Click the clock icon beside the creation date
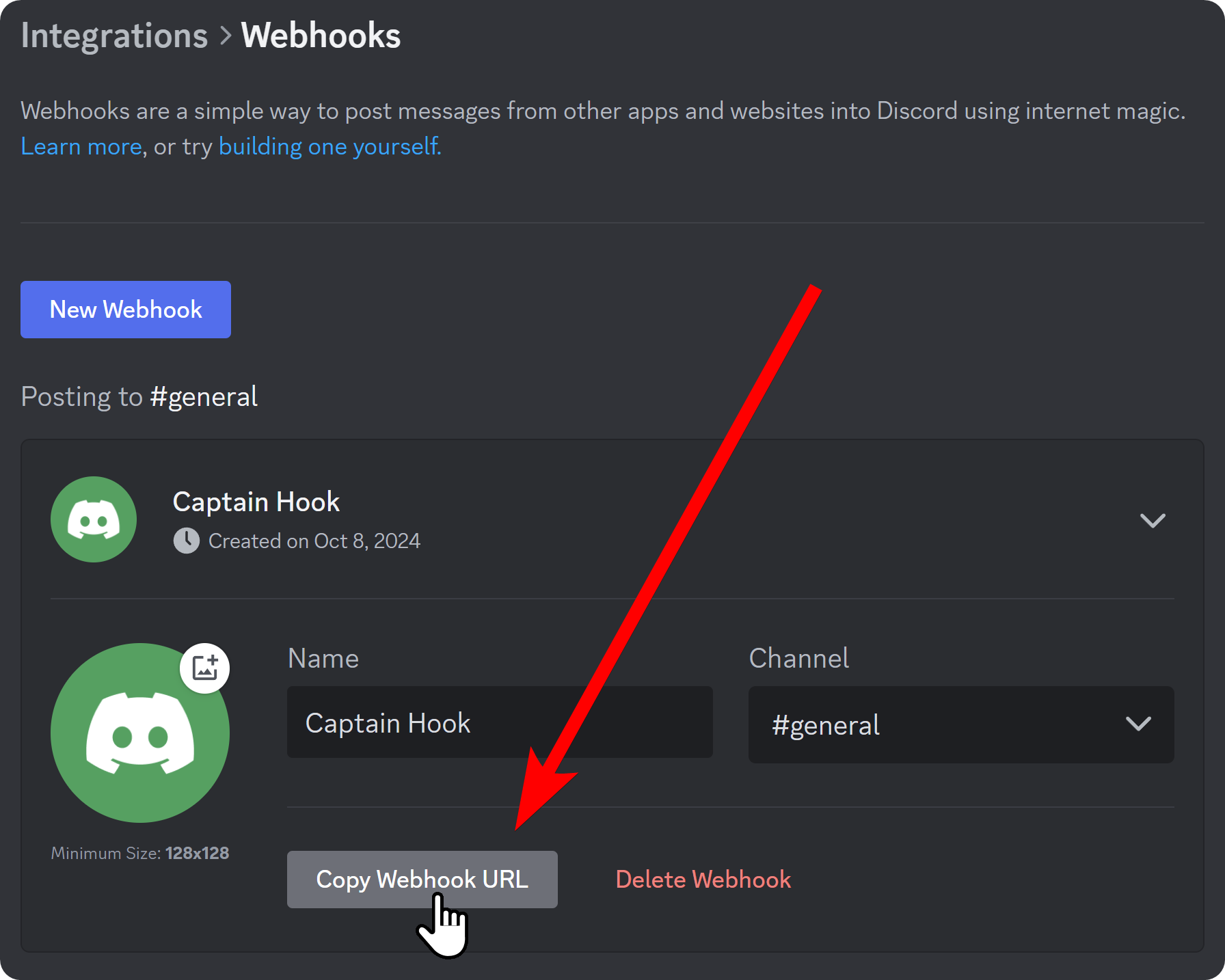Viewport: 1225px width, 980px height. (x=186, y=541)
